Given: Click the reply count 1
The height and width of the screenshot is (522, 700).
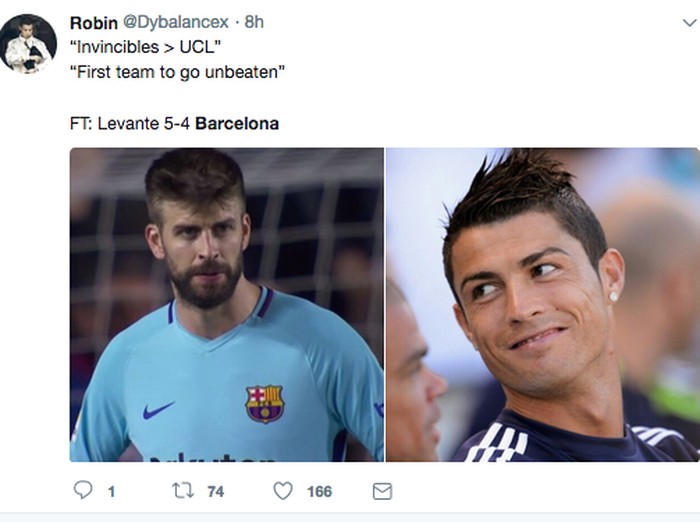Looking at the screenshot, I should click(111, 492).
